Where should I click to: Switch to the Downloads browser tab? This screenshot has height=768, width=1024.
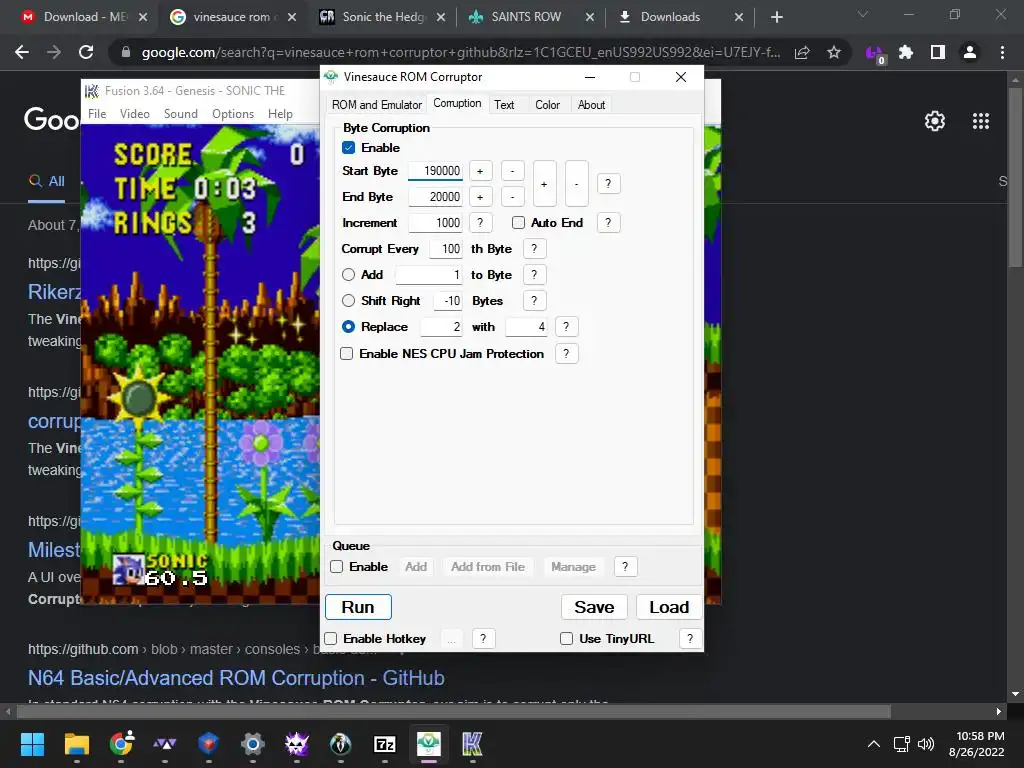coord(679,17)
